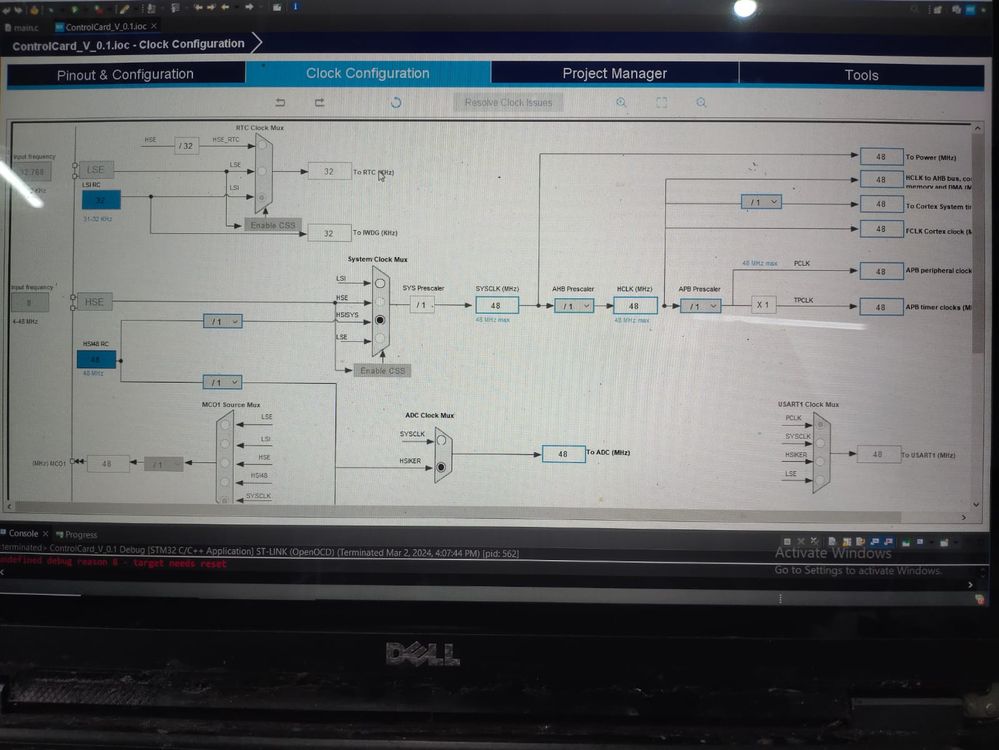Click the blue info icon in the top toolbar
The height and width of the screenshot is (750, 999).
click(295, 6)
